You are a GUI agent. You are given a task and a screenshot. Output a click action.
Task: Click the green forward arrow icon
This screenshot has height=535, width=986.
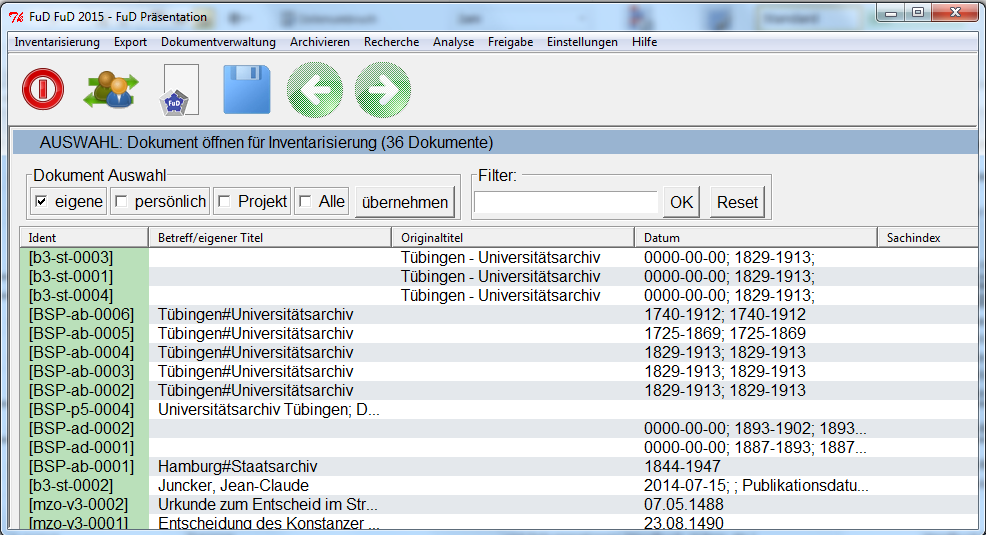click(x=383, y=90)
